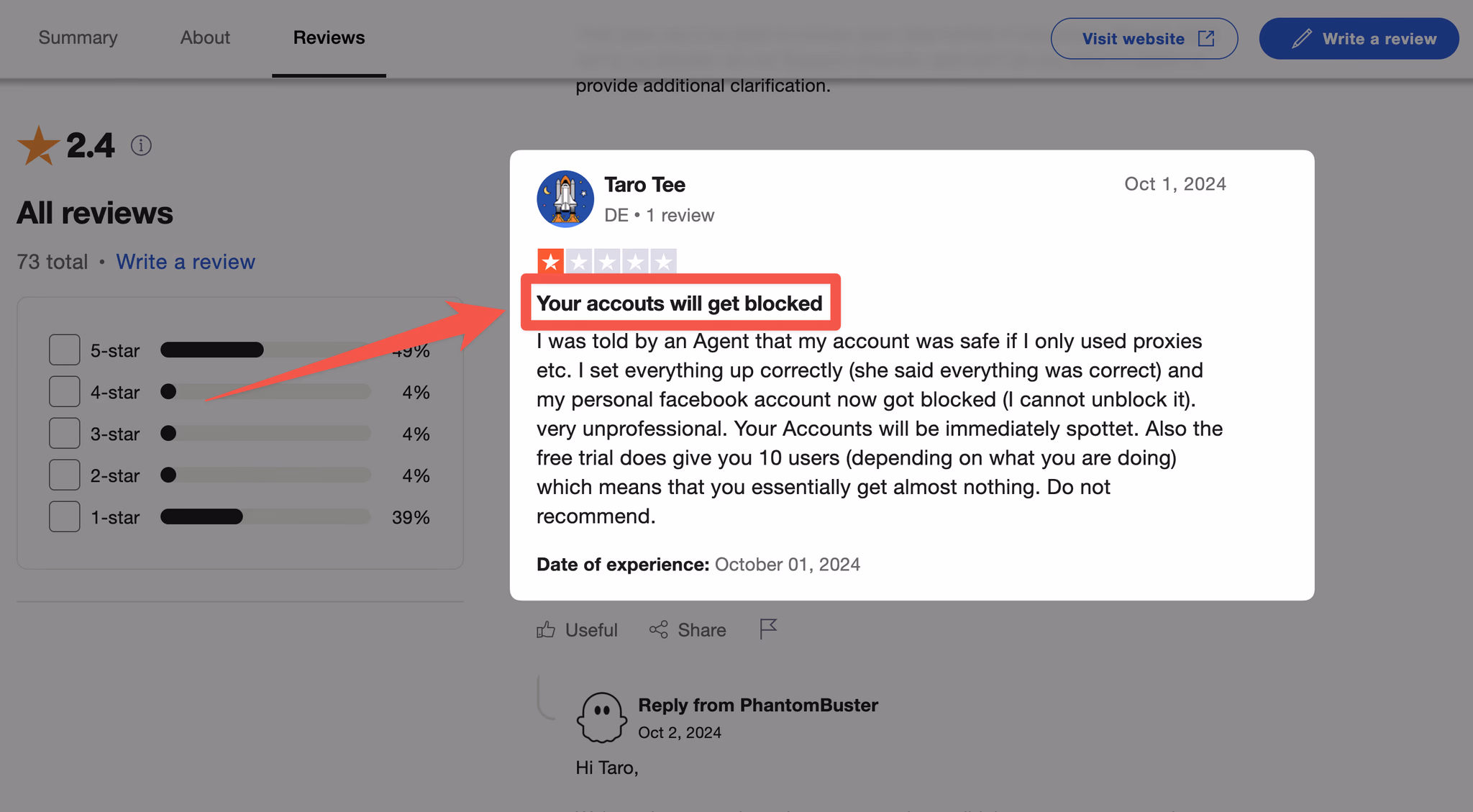1473x812 pixels.
Task: Check the 4-star filter checkbox
Action: click(65, 392)
